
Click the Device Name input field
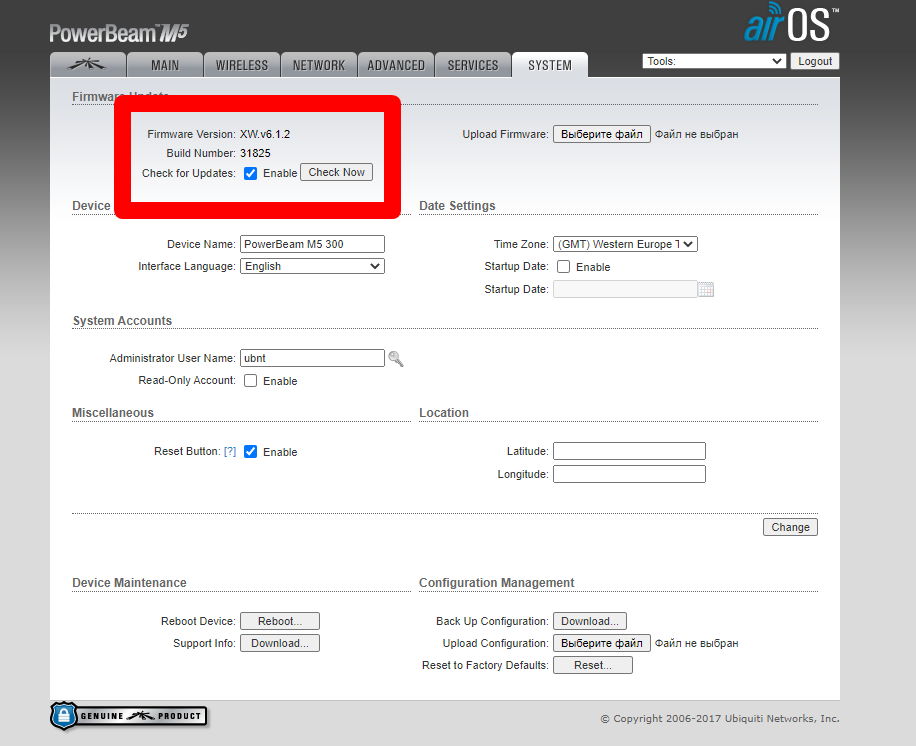tap(313, 244)
